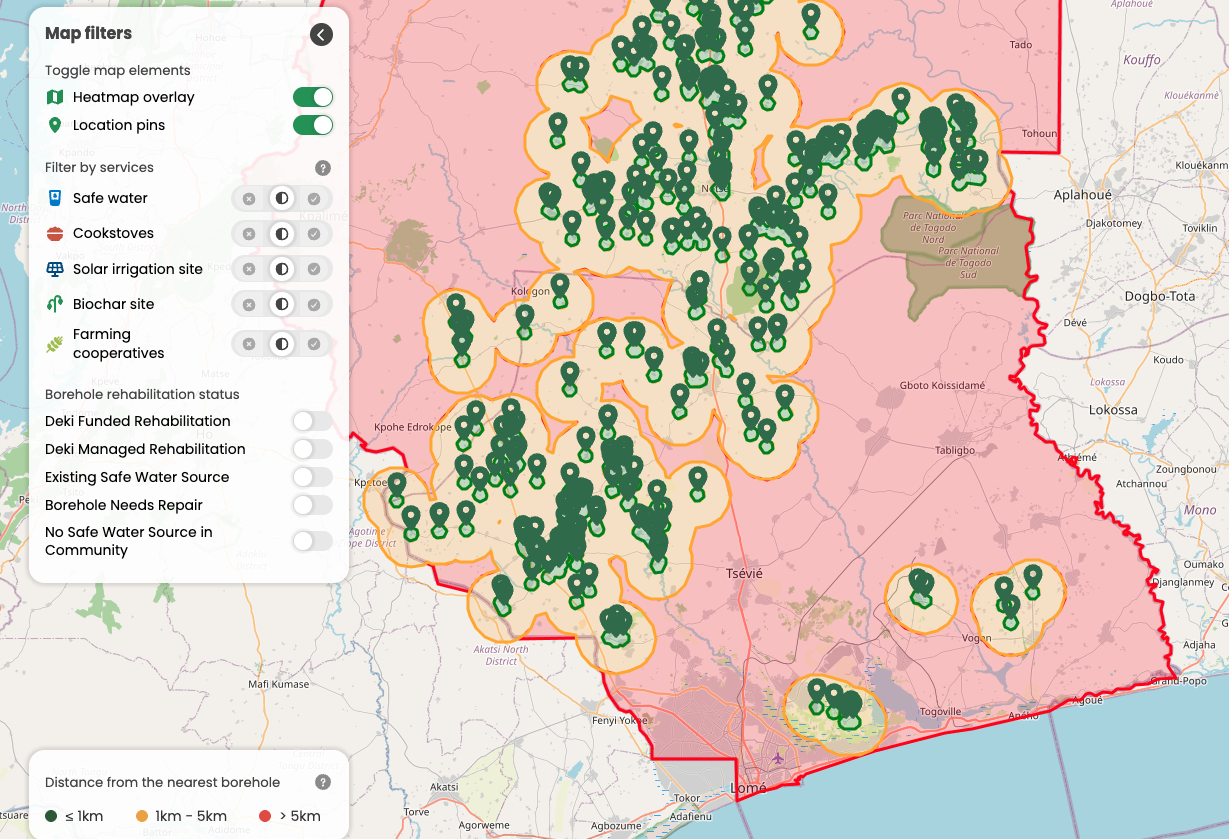Enable Deki Managed Rehabilitation toggle
Screen dimensions: 1229x839
pyautogui.click(x=312, y=449)
